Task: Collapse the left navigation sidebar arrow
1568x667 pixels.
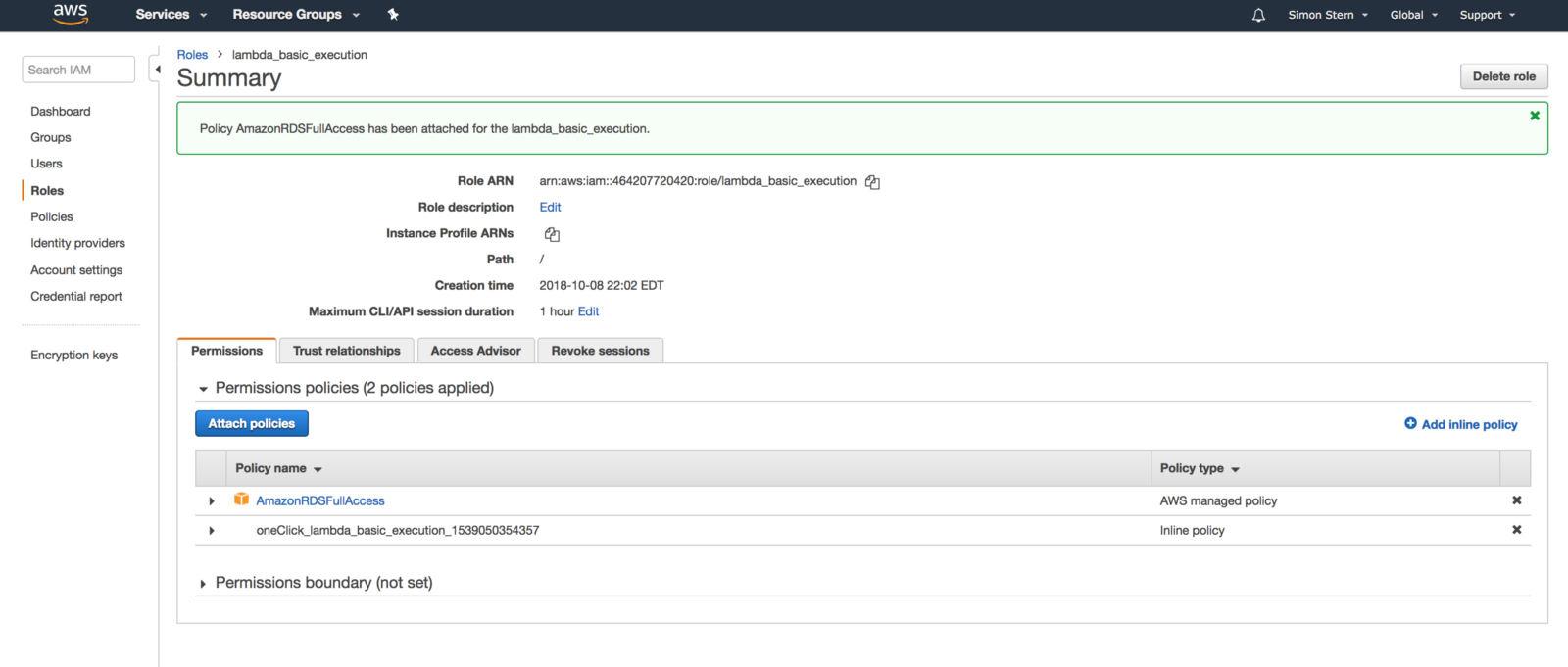Action: [157, 70]
